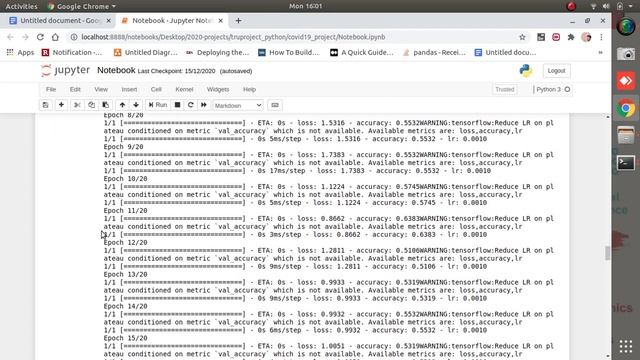
Task: Open the cell type Markdown dropdown
Action: (238, 105)
